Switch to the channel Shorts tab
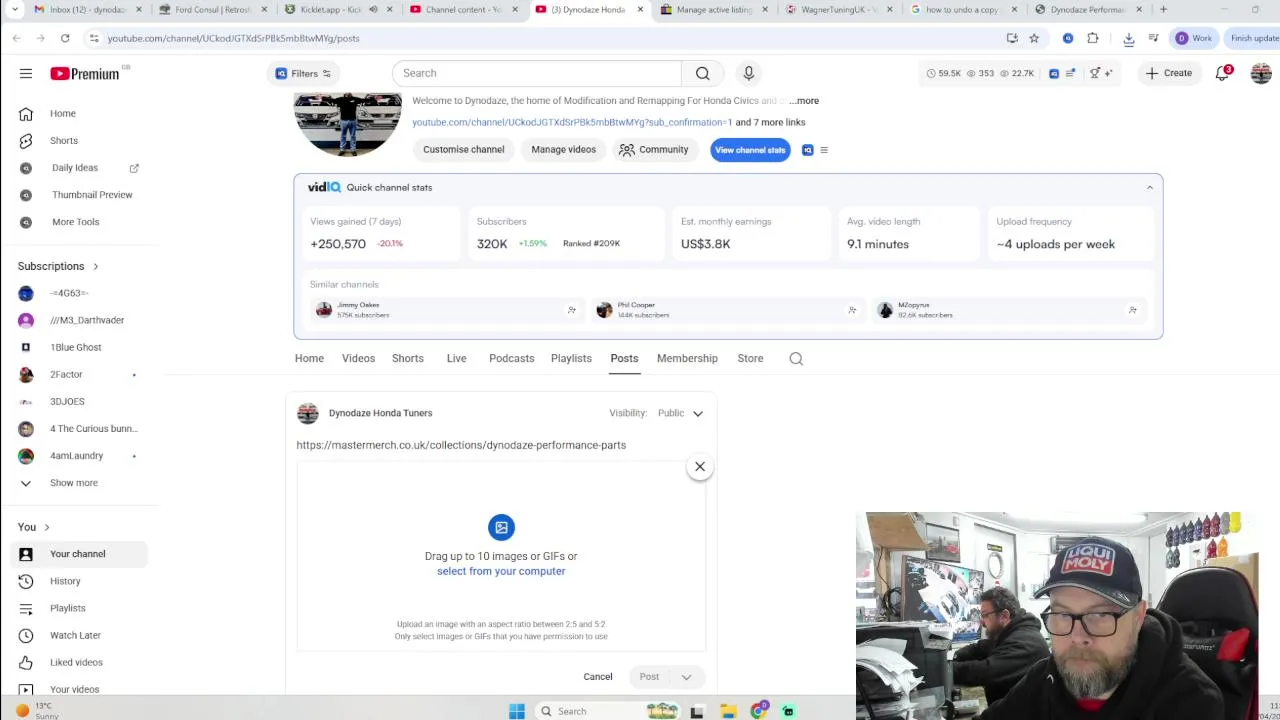1280x720 pixels. [x=408, y=358]
